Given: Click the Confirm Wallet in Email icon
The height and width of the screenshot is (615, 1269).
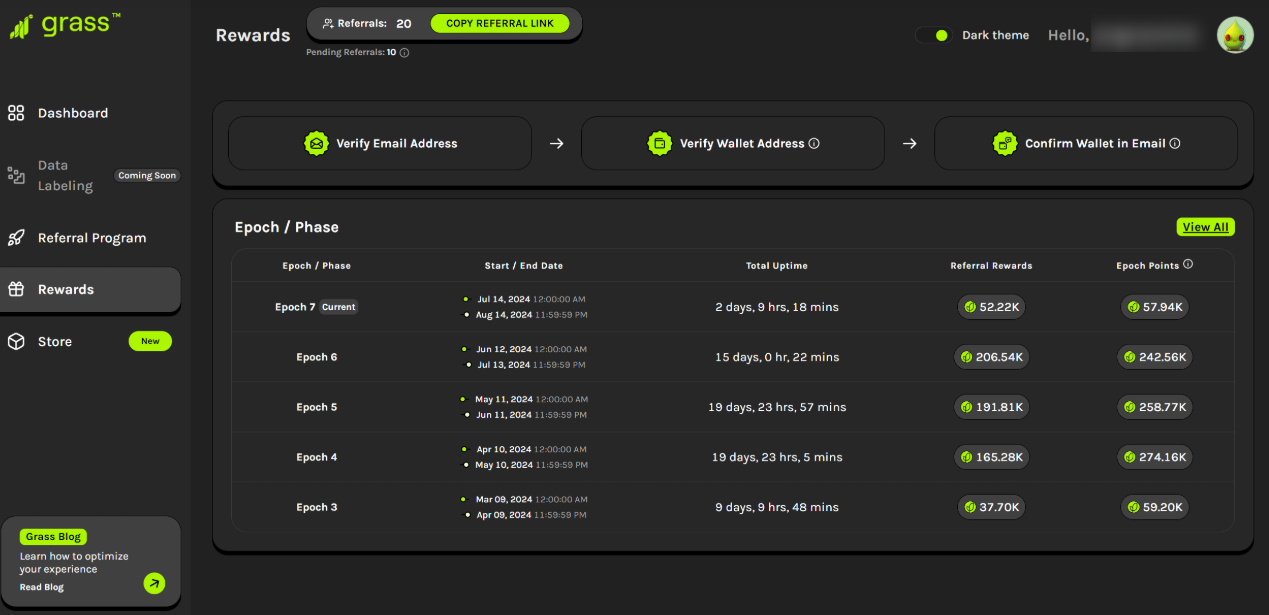Looking at the screenshot, I should pos(1005,143).
